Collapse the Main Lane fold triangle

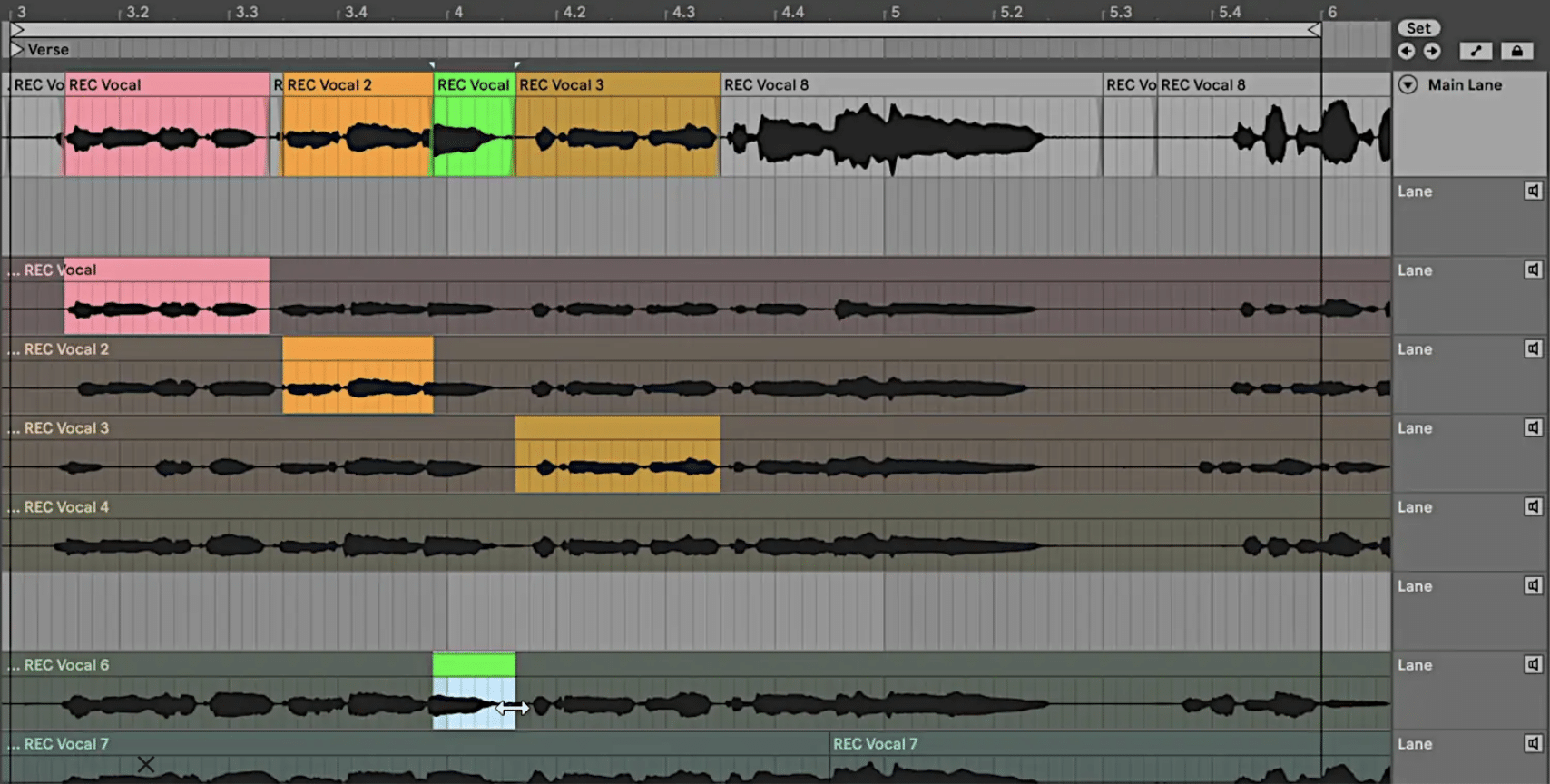click(x=1408, y=84)
